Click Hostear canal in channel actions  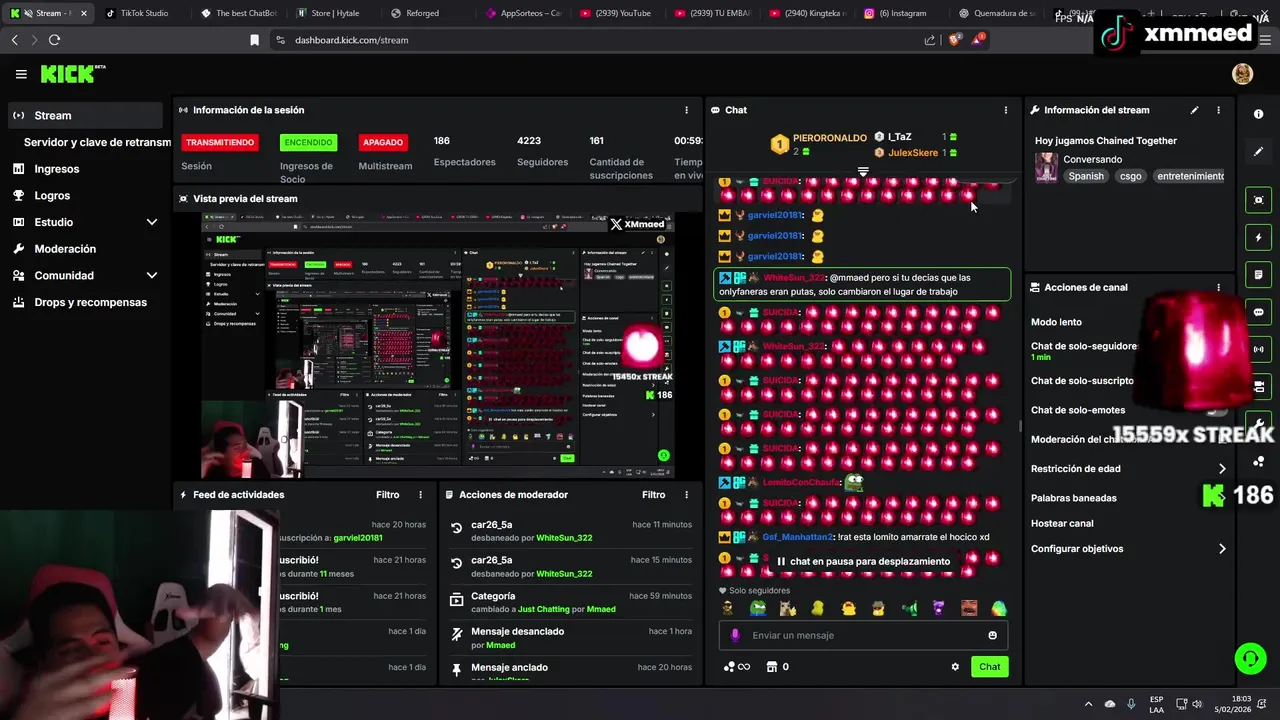pyautogui.click(x=1062, y=524)
